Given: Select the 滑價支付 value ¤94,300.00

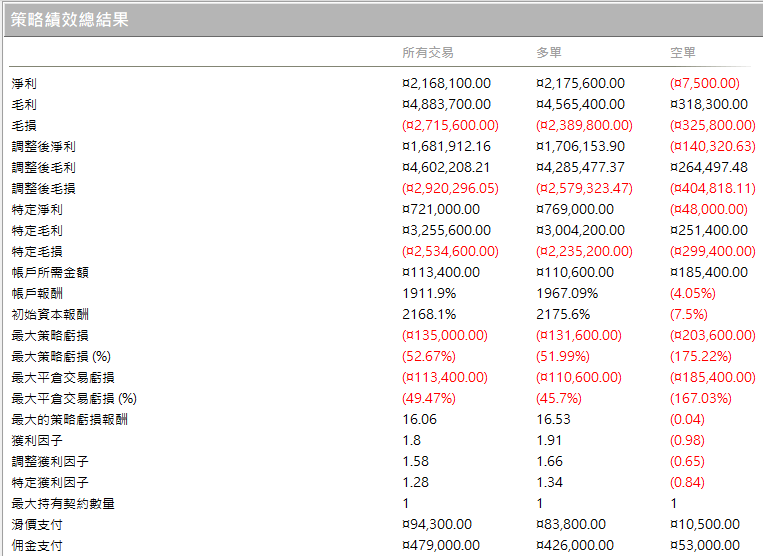Looking at the screenshot, I should (437, 525).
